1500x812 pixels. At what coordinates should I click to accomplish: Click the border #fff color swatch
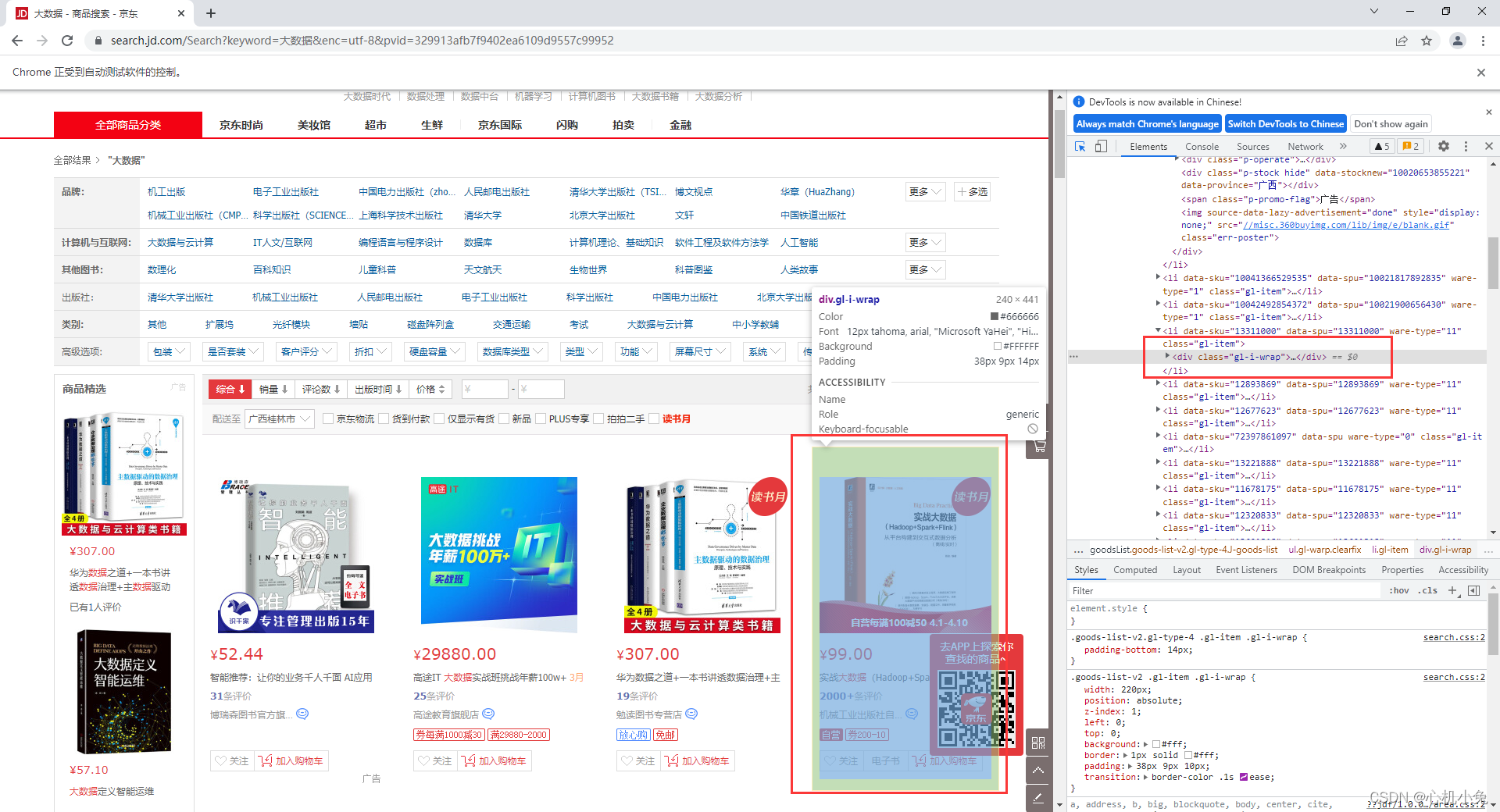pos(1188,755)
